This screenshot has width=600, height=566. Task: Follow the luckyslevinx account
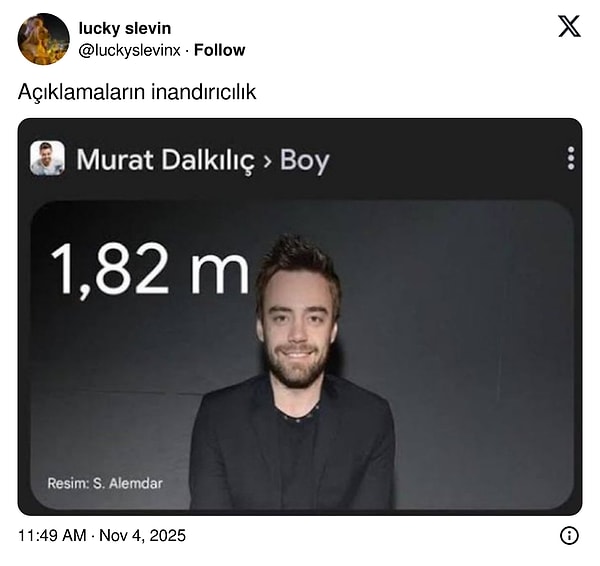click(x=219, y=50)
